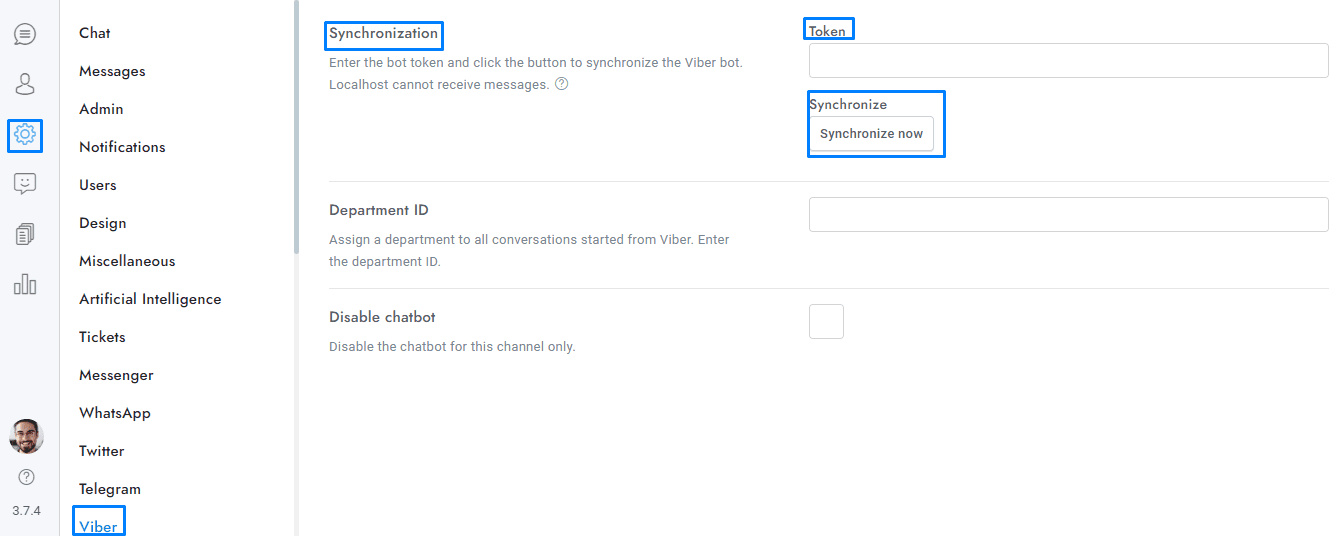Open the WhatsApp settings tab
Viewport: 1341px width, 536px height.
[115, 413]
